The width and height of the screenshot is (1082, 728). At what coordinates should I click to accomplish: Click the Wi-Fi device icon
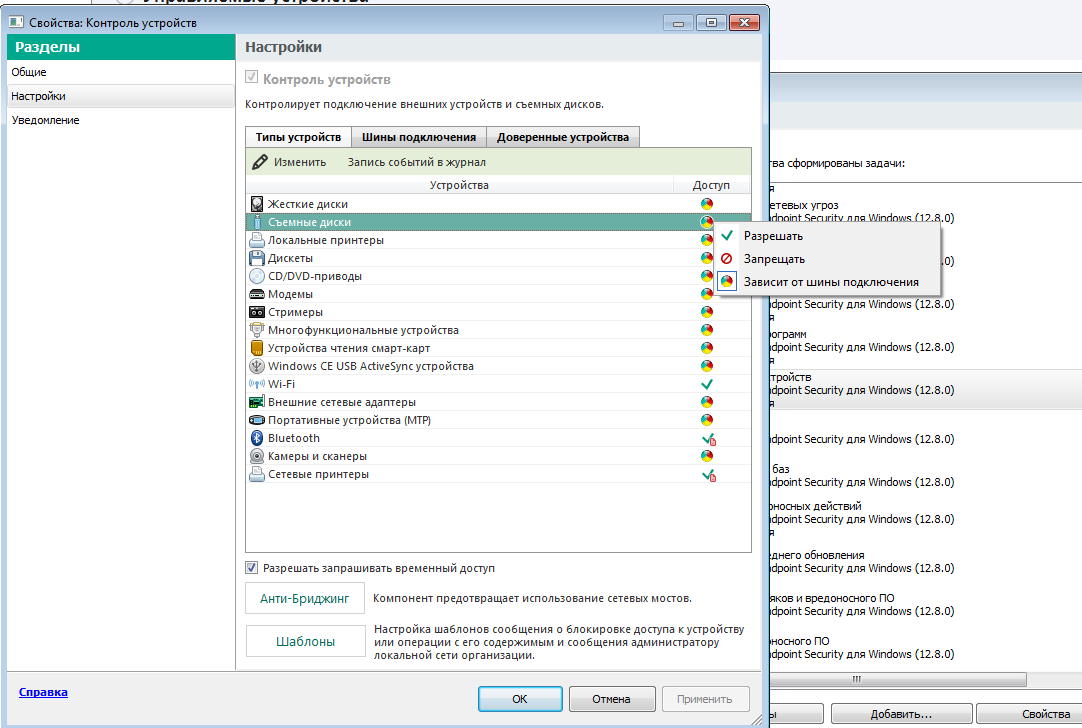tap(257, 384)
